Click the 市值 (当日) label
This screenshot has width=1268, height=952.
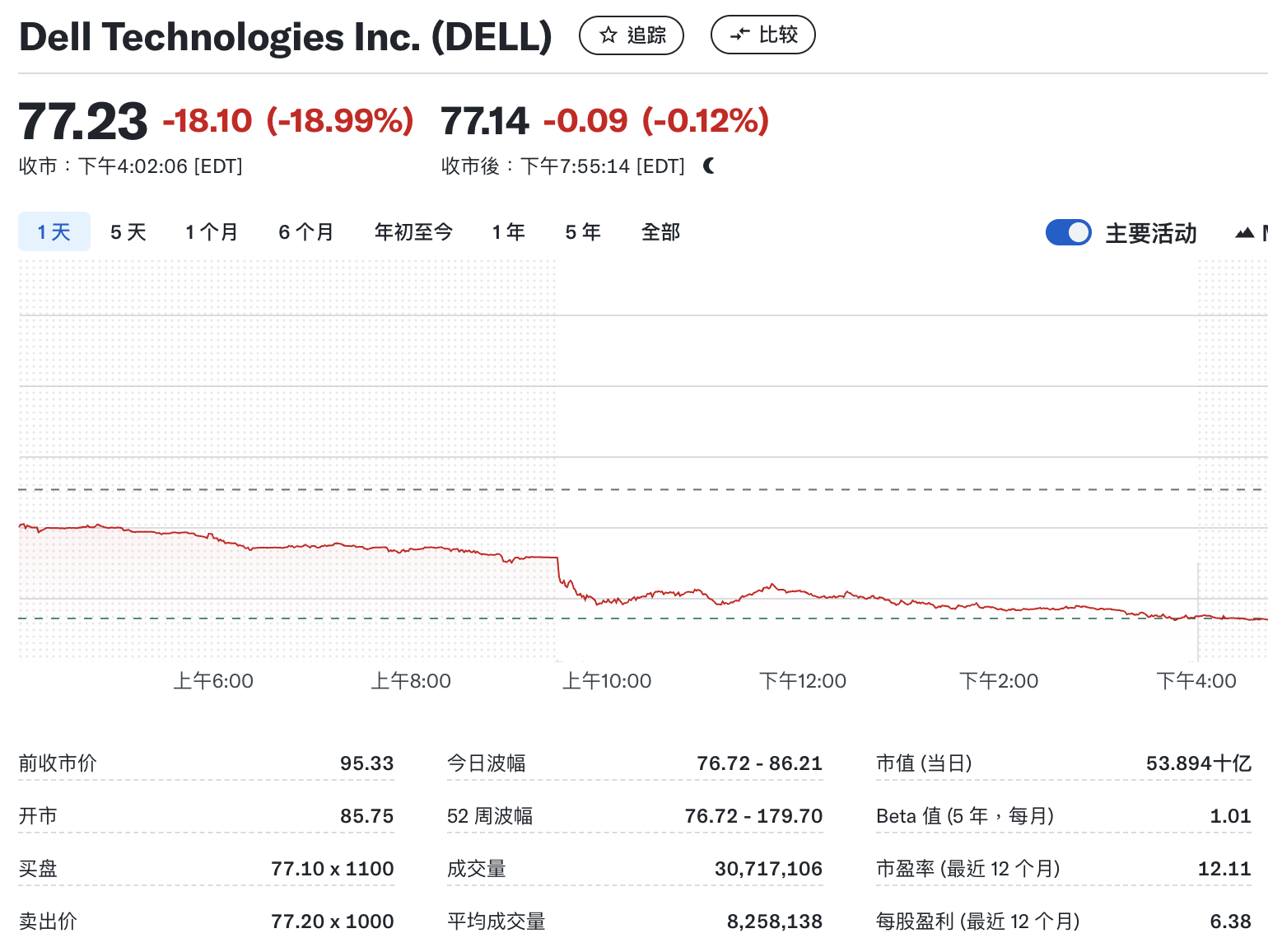pos(924,763)
